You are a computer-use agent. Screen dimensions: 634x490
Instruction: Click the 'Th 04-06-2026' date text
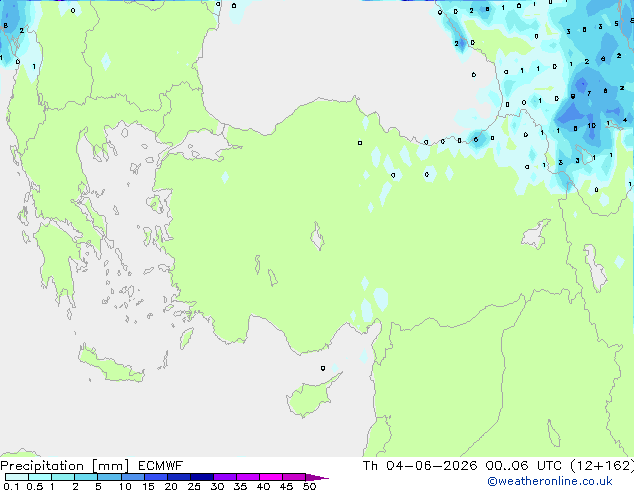(x=420, y=466)
